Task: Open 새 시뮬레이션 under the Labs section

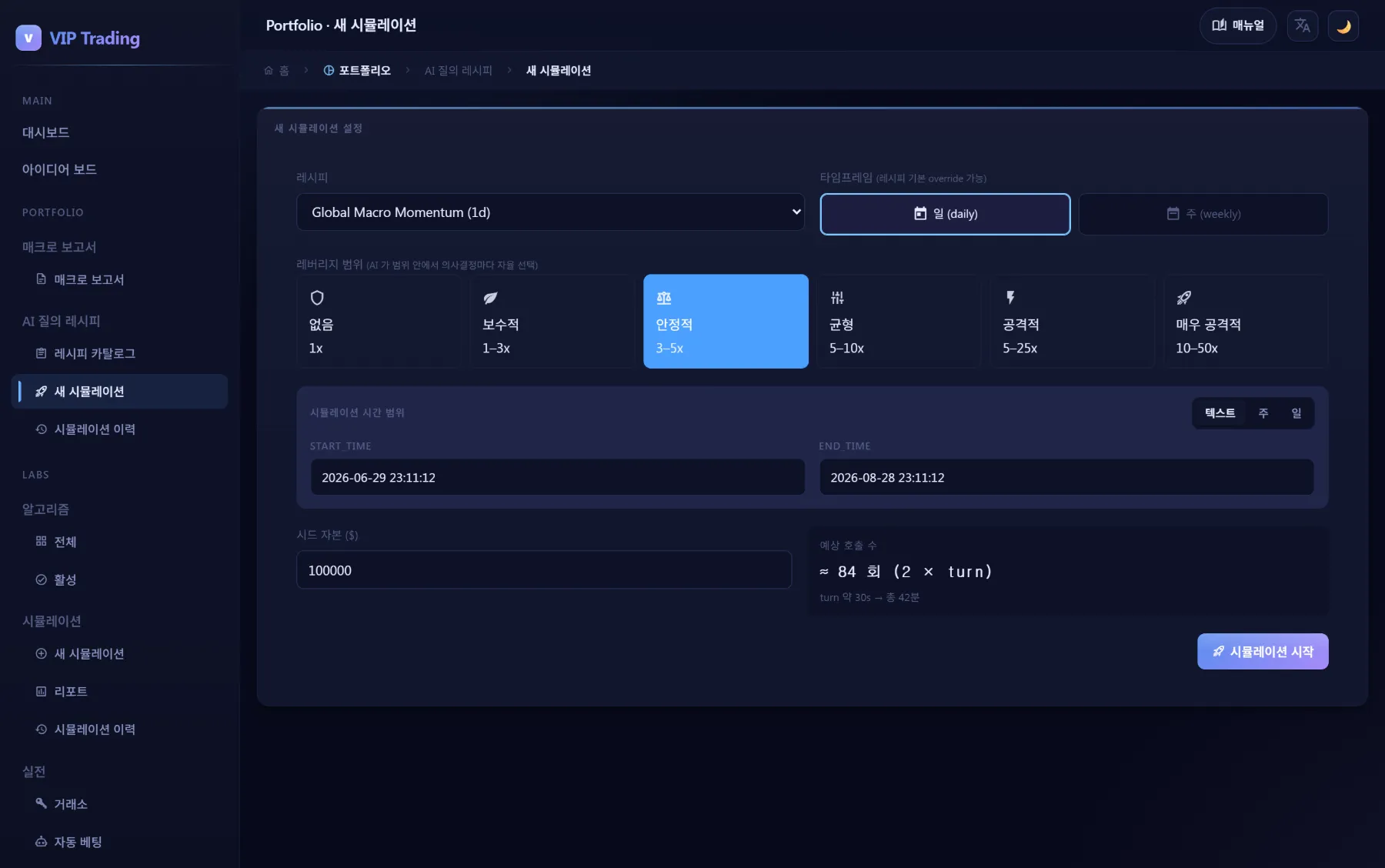Action: [x=120, y=653]
